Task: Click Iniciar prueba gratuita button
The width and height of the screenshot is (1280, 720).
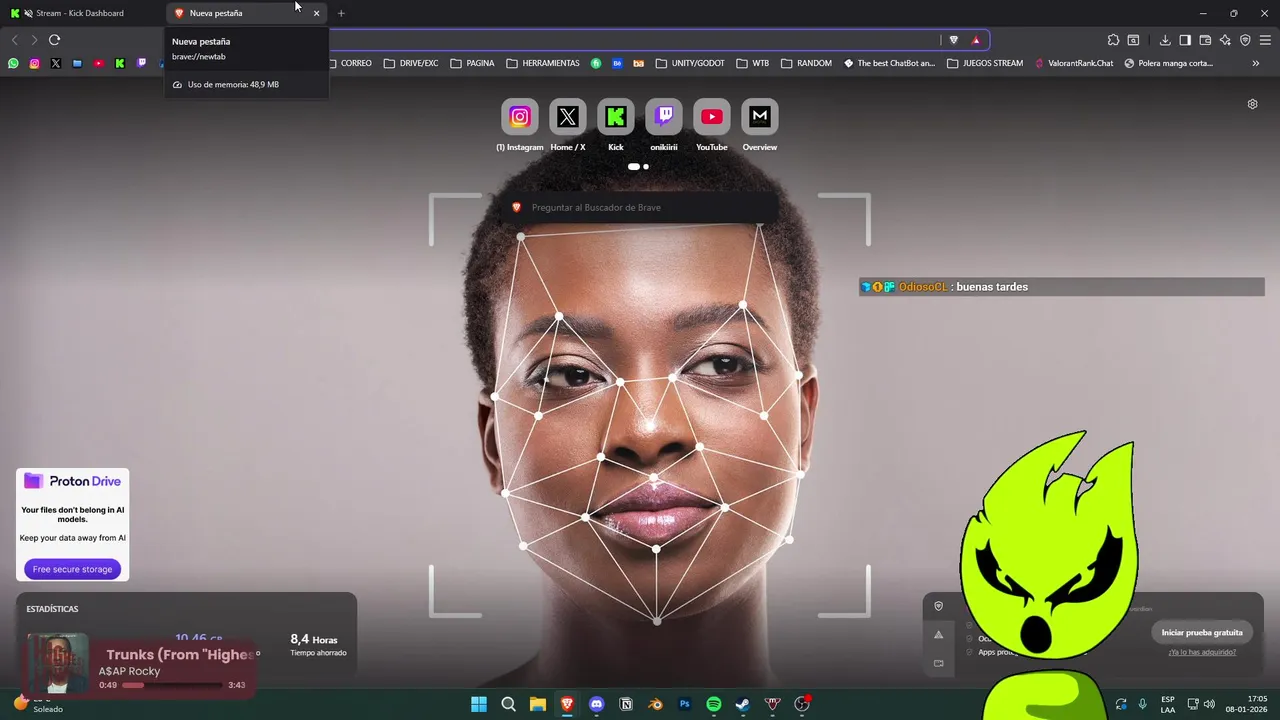Action: (x=1202, y=632)
